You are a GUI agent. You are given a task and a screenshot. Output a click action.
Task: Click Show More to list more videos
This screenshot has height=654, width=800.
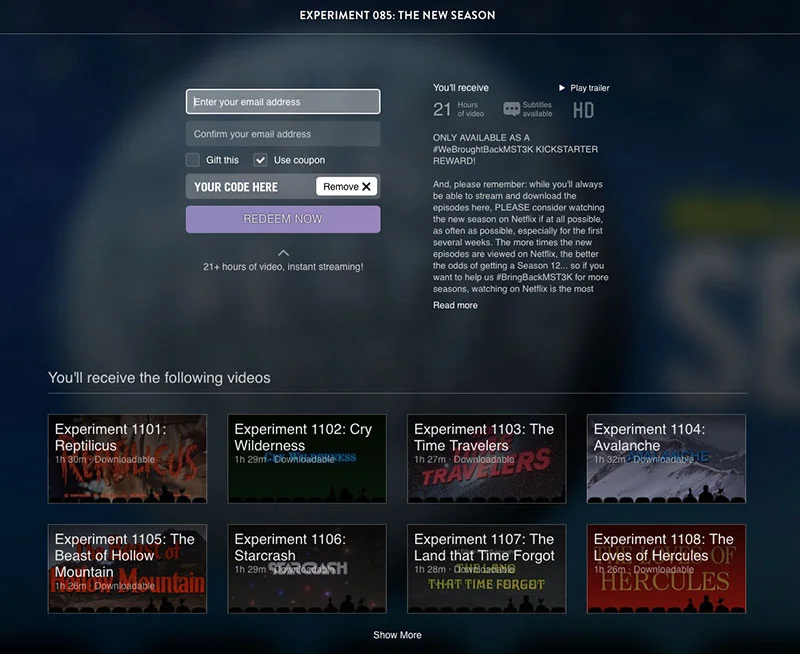[397, 635]
